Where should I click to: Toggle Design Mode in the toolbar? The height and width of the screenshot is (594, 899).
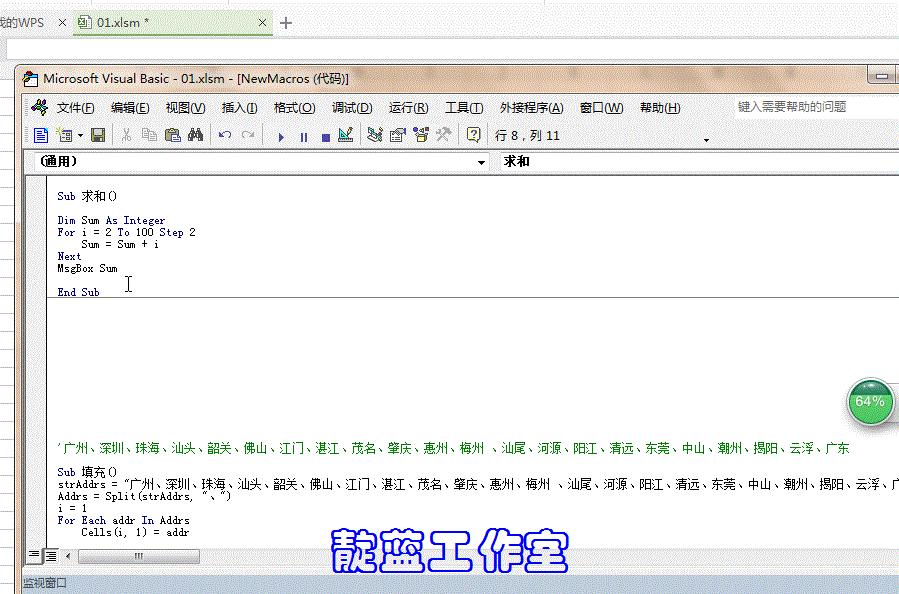point(344,135)
